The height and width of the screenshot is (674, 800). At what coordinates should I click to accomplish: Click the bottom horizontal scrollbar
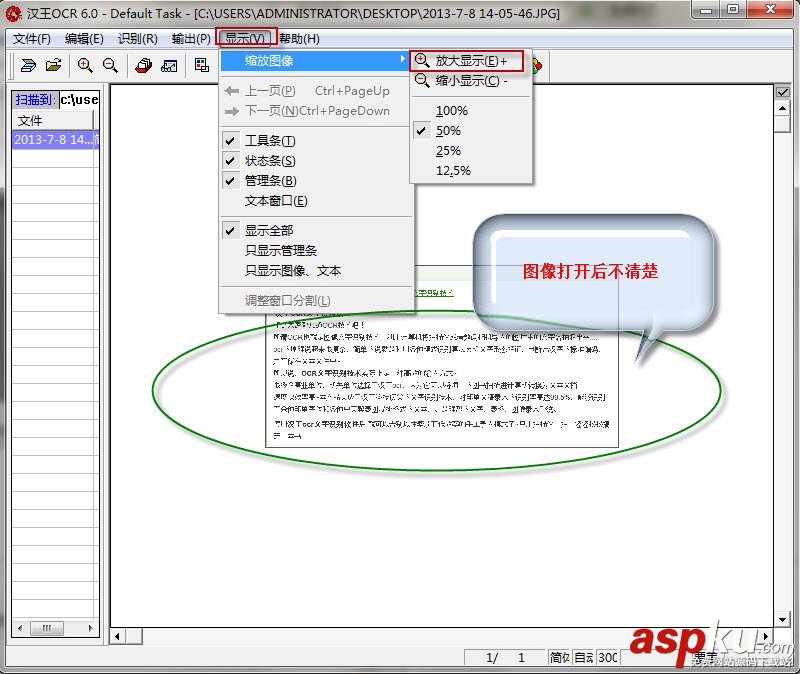[x=400, y=636]
